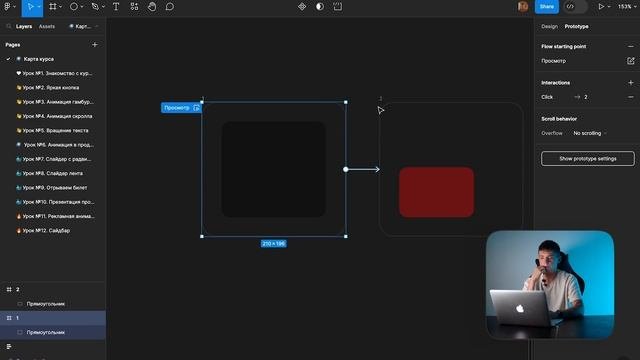This screenshot has height=360, width=640.
Task: Edit the flow starting point description icon
Action: (x=631, y=61)
